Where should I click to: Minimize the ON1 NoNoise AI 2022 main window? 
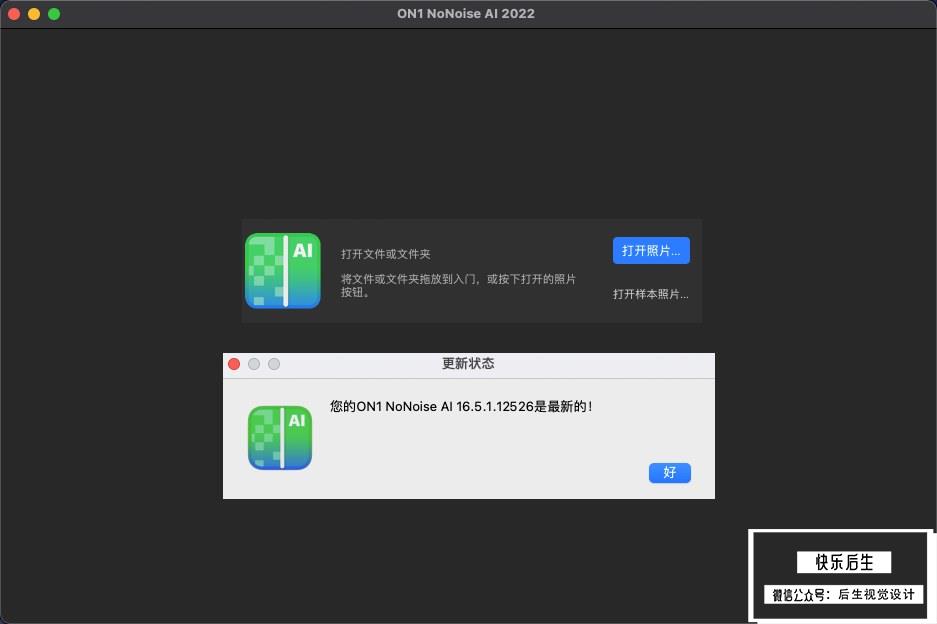tap(34, 14)
